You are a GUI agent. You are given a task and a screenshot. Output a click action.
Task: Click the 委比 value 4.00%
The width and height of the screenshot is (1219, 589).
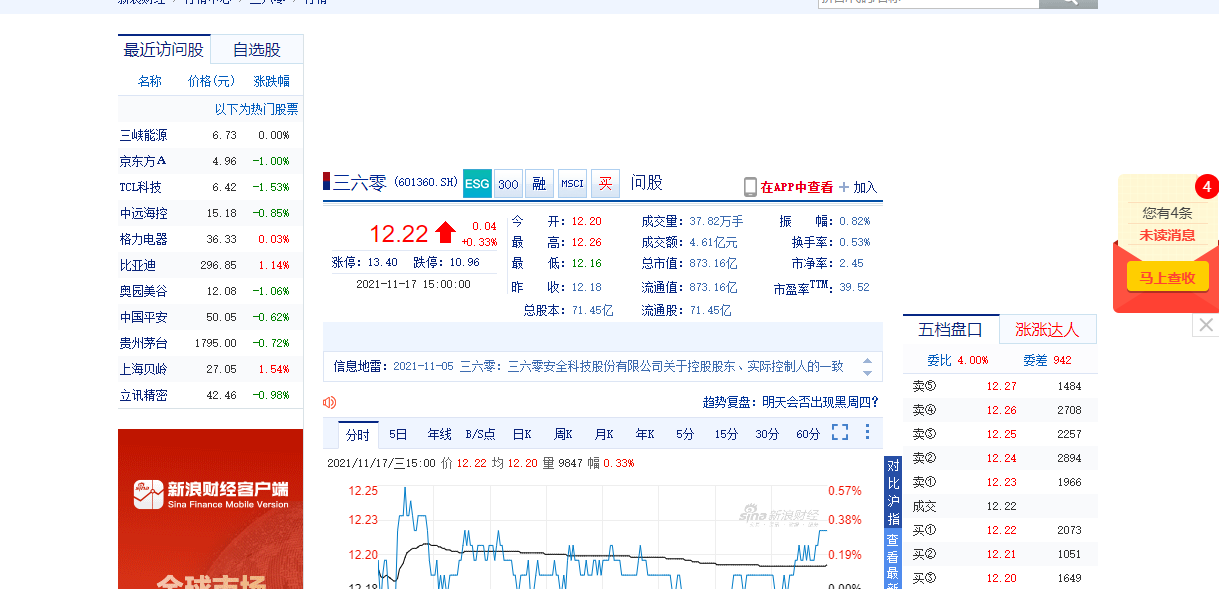[972, 360]
